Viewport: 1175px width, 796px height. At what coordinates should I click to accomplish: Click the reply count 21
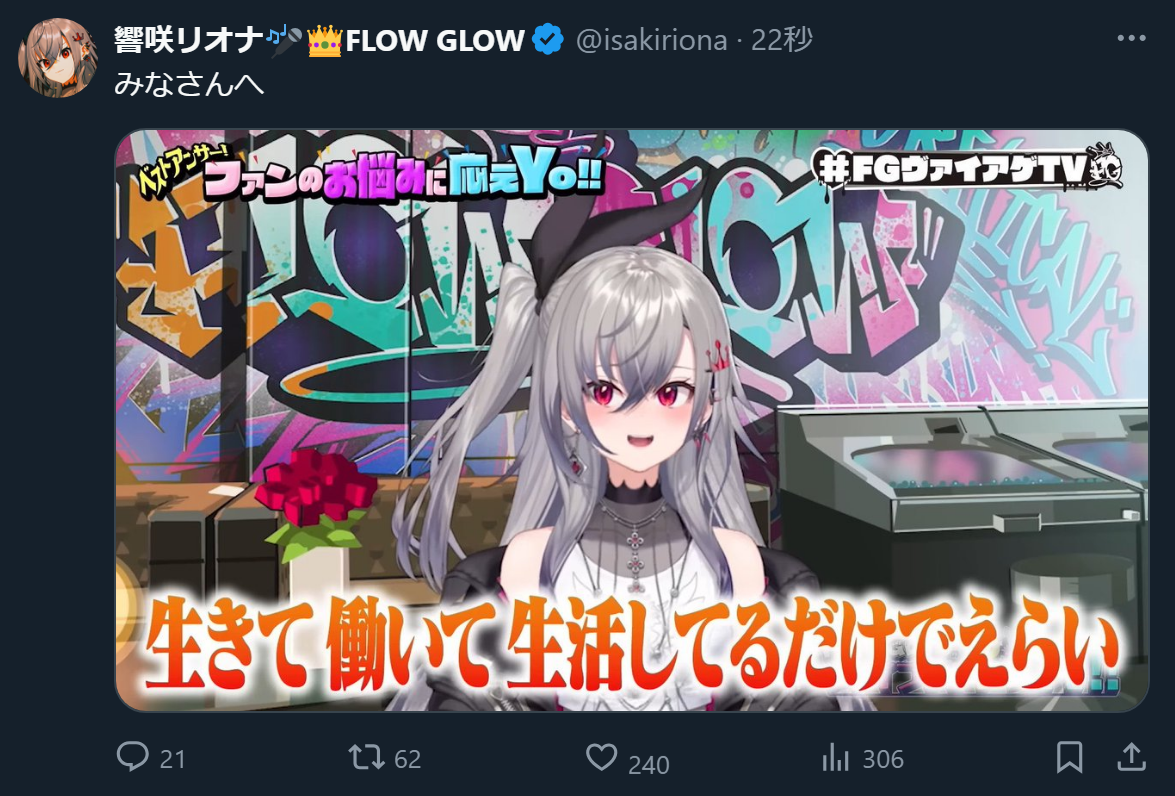click(x=172, y=759)
